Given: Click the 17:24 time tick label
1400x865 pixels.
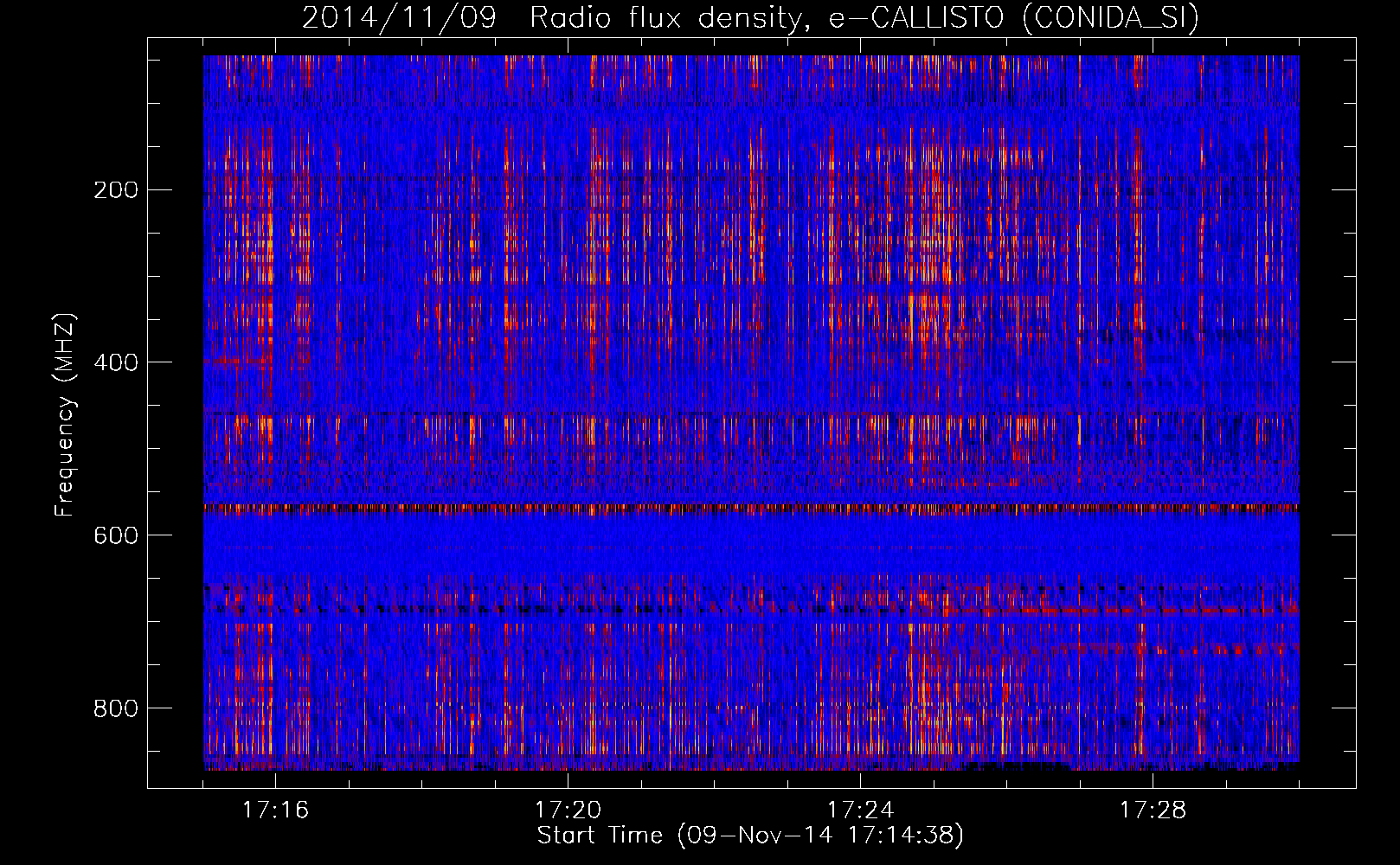Looking at the screenshot, I should click(x=860, y=810).
